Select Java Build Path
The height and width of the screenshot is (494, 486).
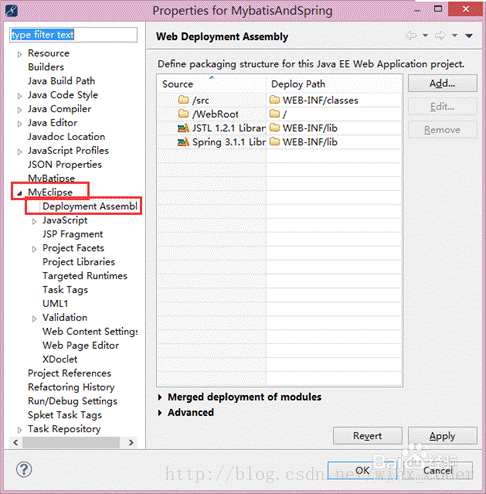[61, 81]
